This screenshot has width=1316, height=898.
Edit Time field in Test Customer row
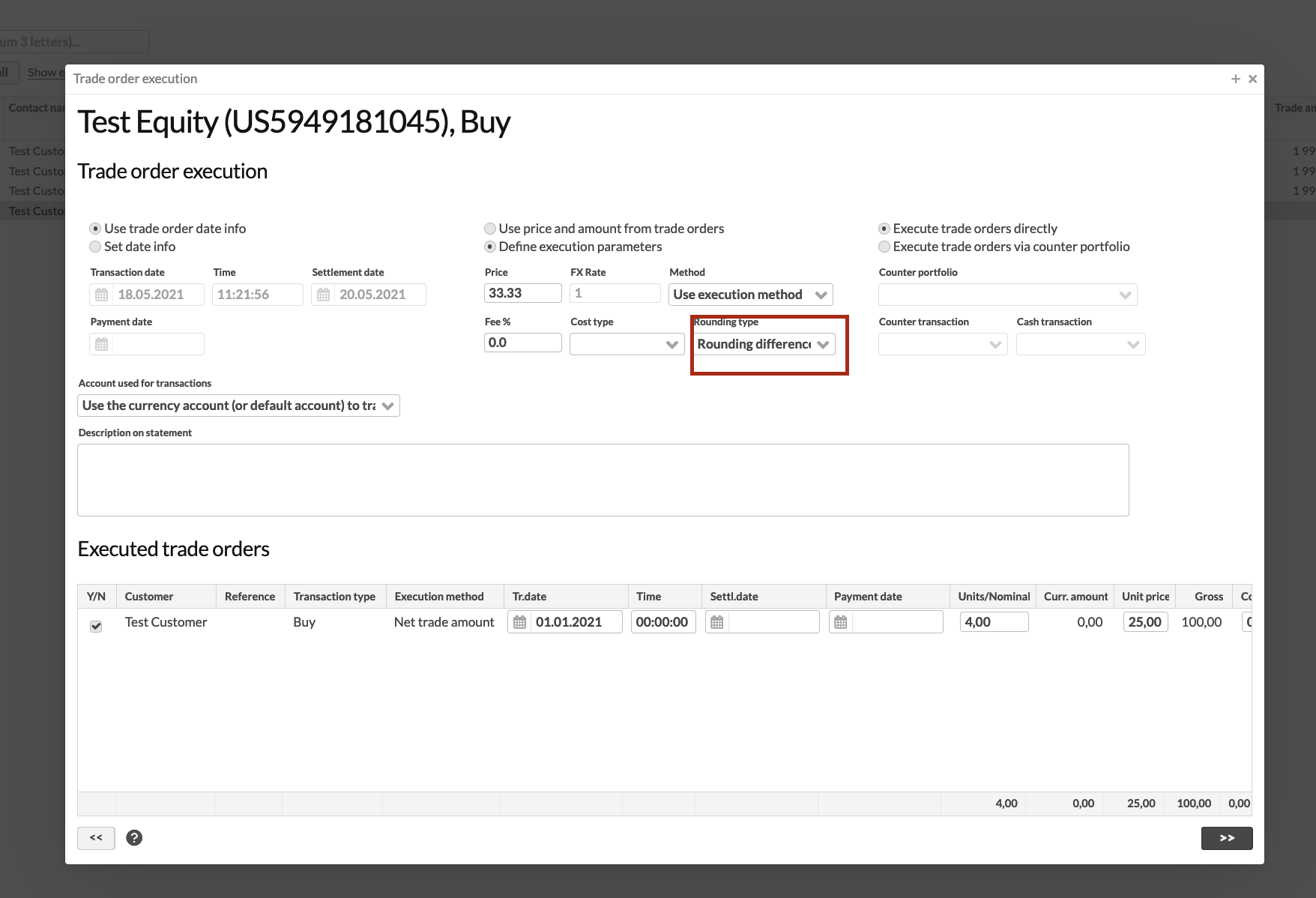coord(663,622)
